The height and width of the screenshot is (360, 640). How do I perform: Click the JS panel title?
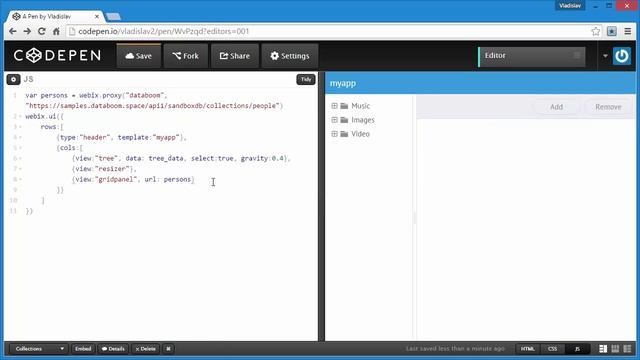(x=29, y=79)
